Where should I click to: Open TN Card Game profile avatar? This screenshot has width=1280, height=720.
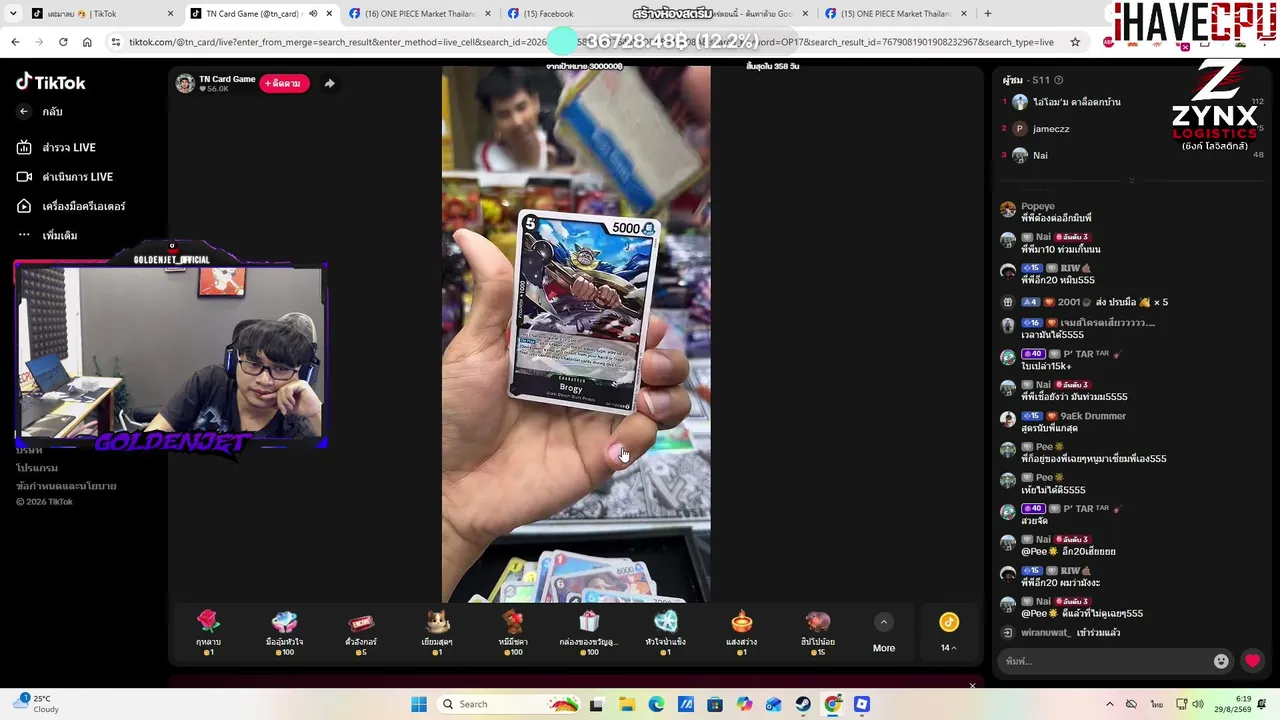click(x=185, y=83)
